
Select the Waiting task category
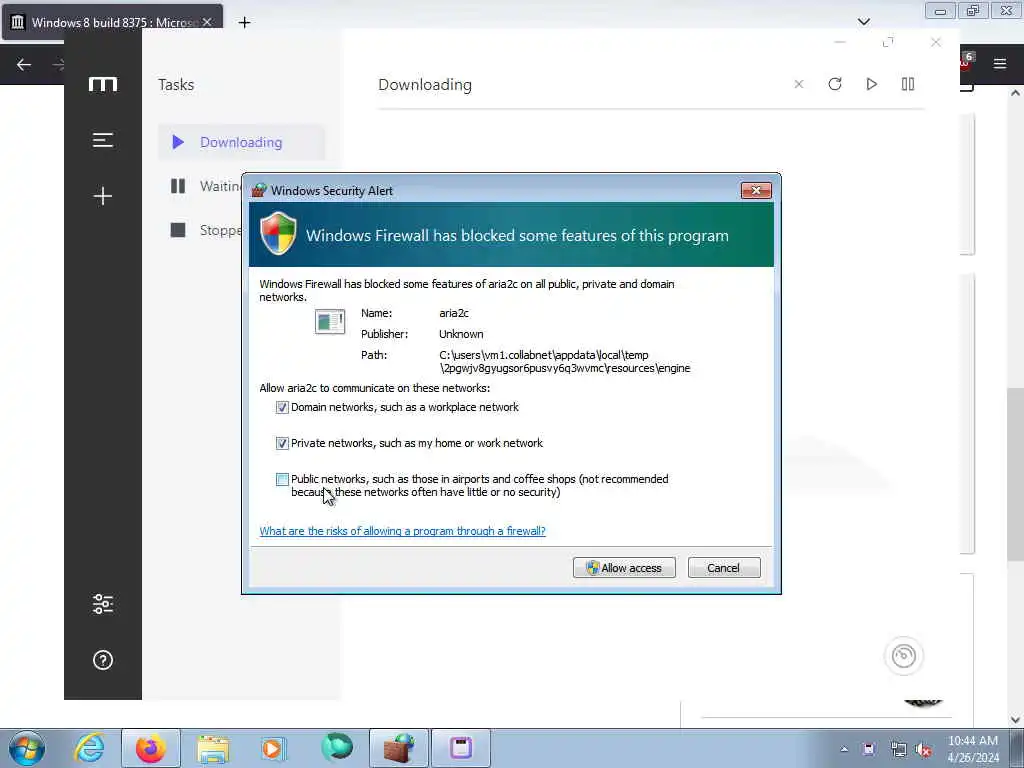pyautogui.click(x=206, y=186)
